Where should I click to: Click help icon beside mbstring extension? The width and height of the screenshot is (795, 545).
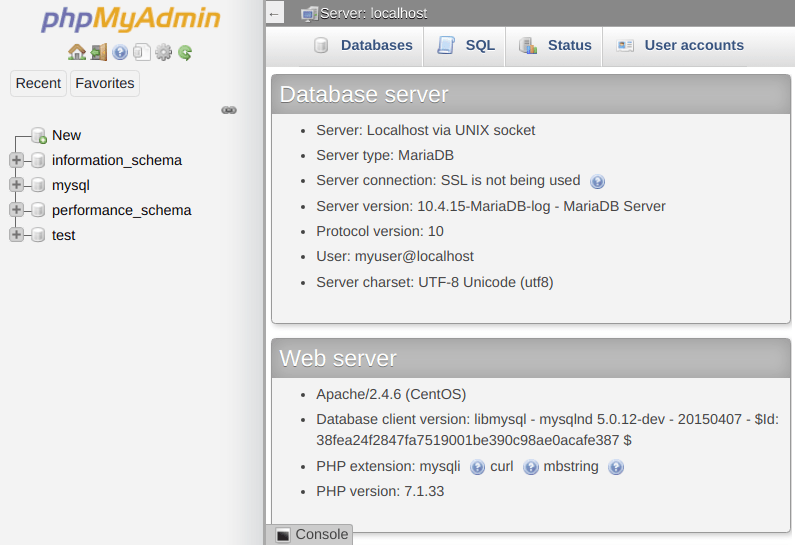[616, 467]
